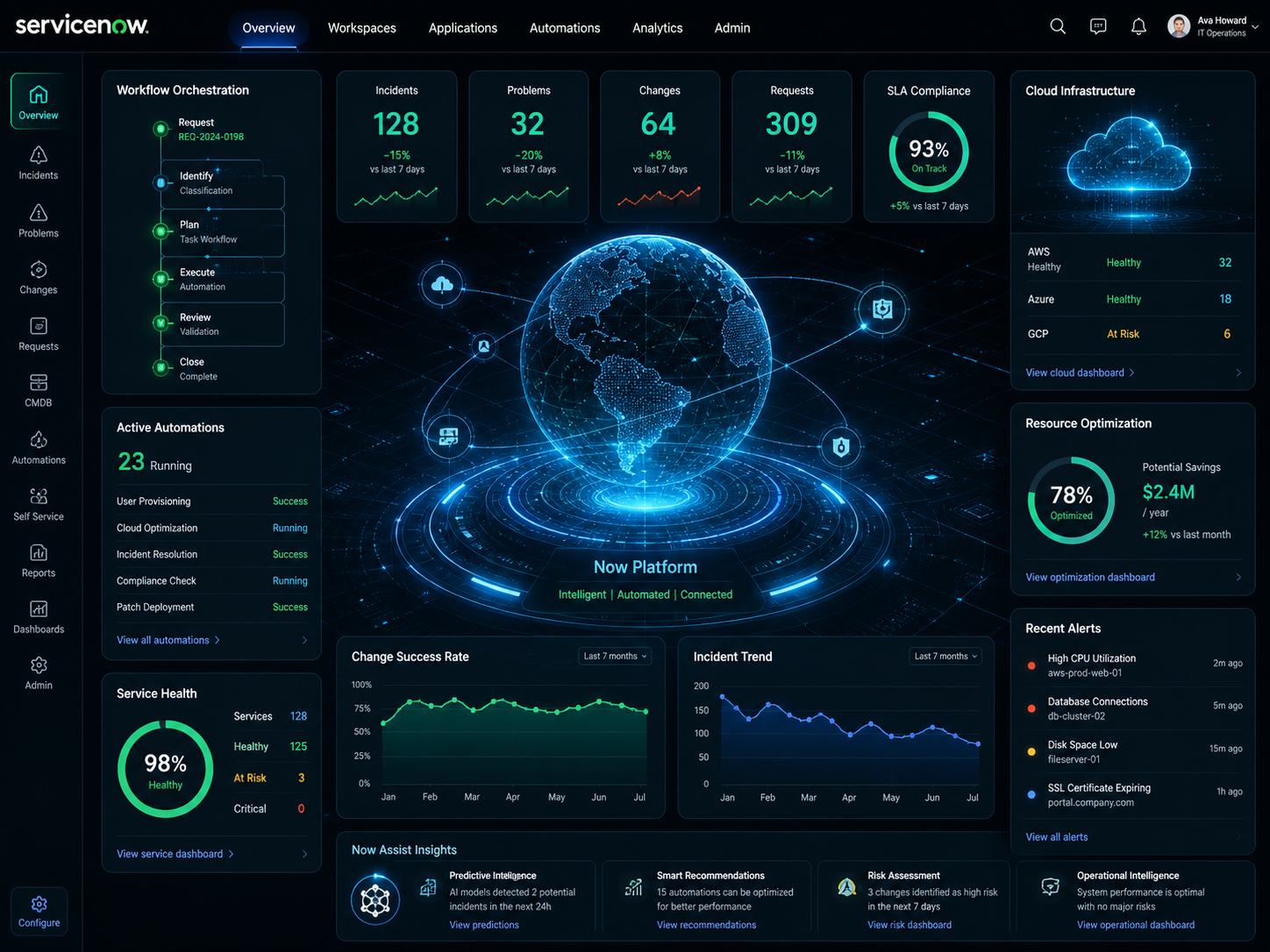Click View all alerts link

(1057, 837)
